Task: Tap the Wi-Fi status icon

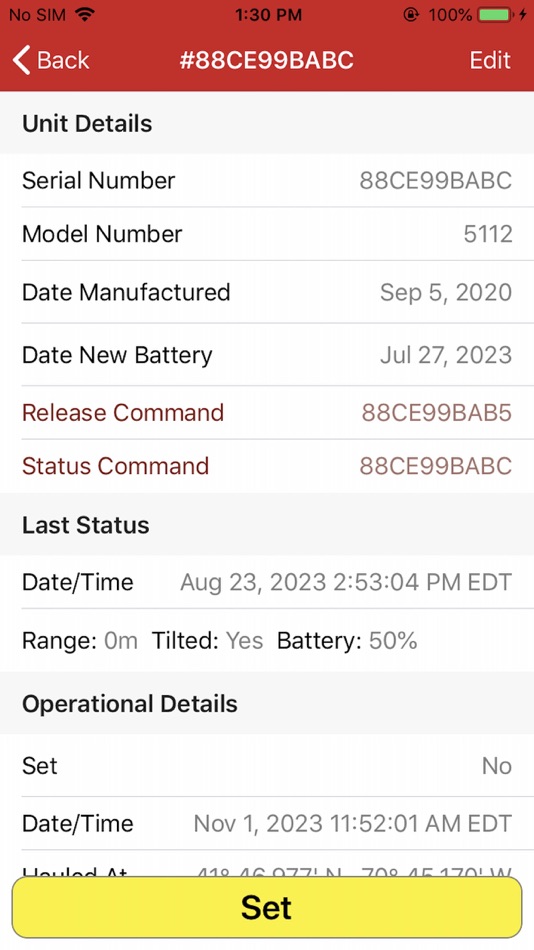Action: click(85, 15)
